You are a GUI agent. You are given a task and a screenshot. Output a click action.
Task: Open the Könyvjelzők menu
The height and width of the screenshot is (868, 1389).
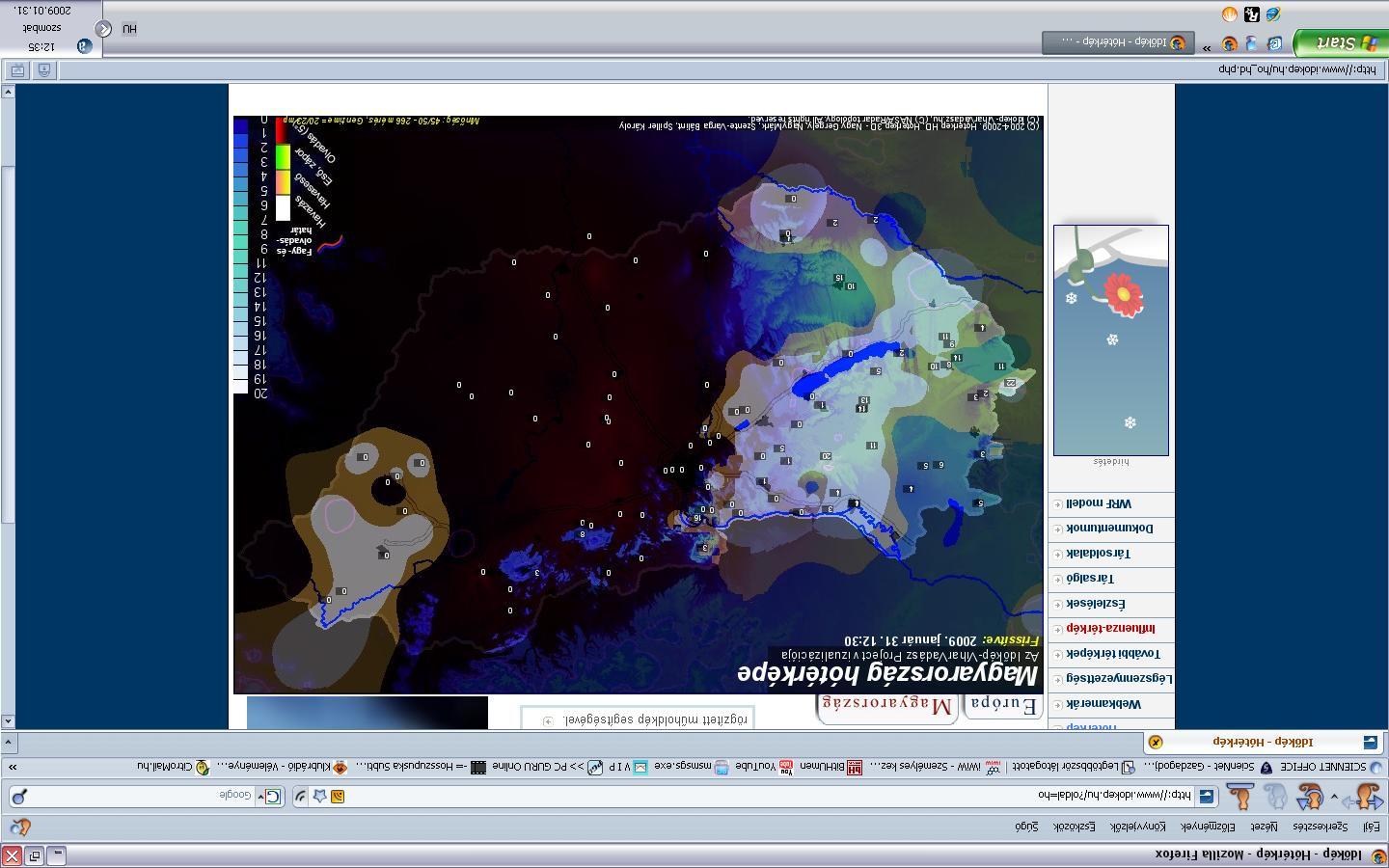[x=1138, y=827]
